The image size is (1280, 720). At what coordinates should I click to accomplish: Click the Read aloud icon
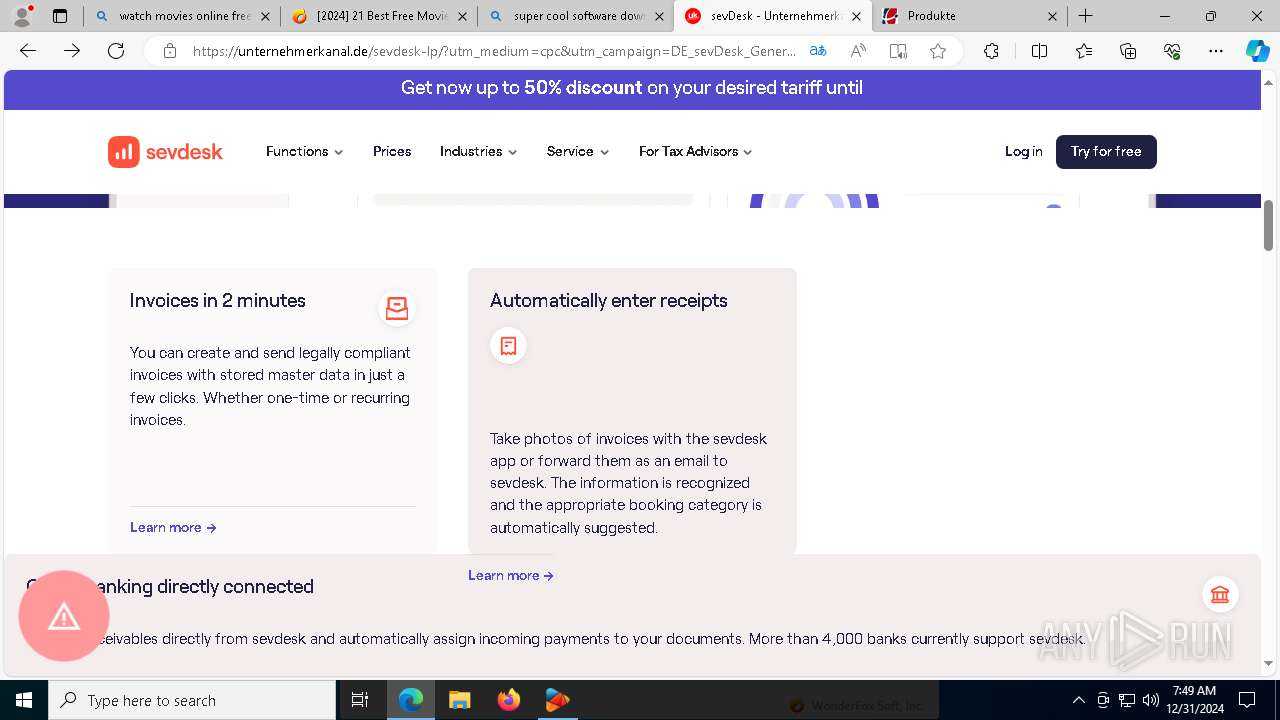pos(858,51)
